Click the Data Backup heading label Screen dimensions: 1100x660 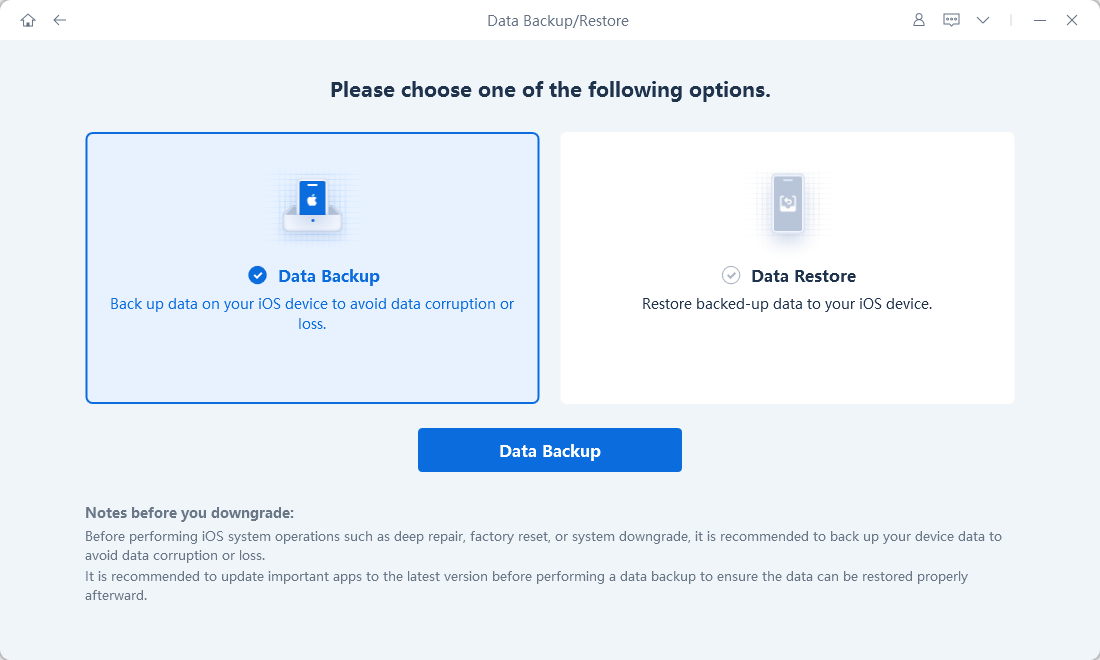tap(329, 276)
